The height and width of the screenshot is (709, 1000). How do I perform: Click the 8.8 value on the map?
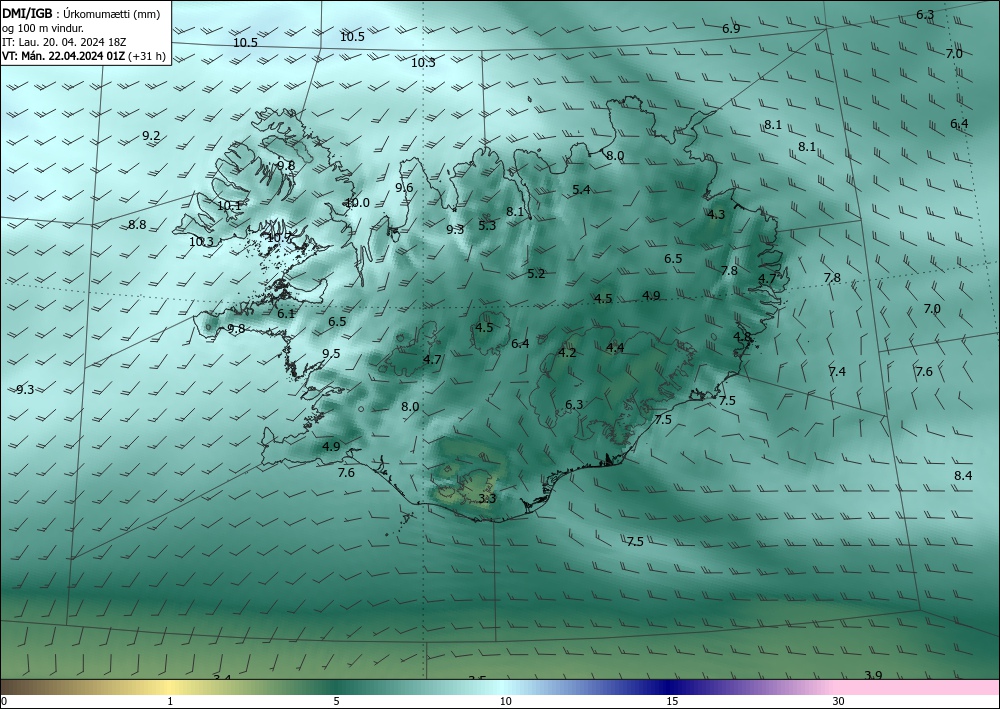click(137, 224)
